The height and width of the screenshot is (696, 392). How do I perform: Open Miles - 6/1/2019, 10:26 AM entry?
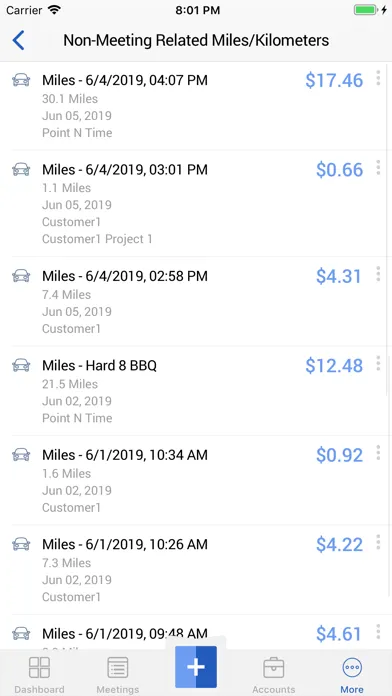196,570
